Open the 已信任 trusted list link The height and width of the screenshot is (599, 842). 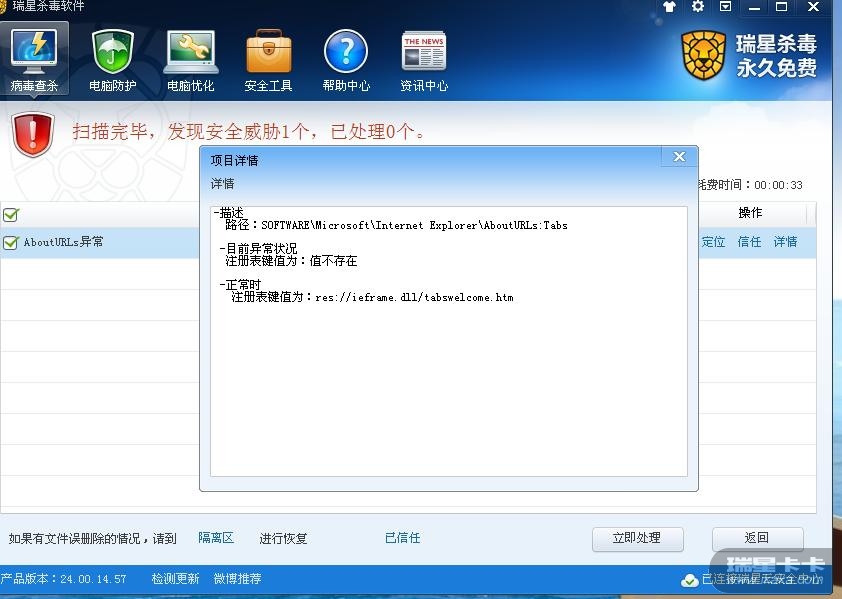403,538
